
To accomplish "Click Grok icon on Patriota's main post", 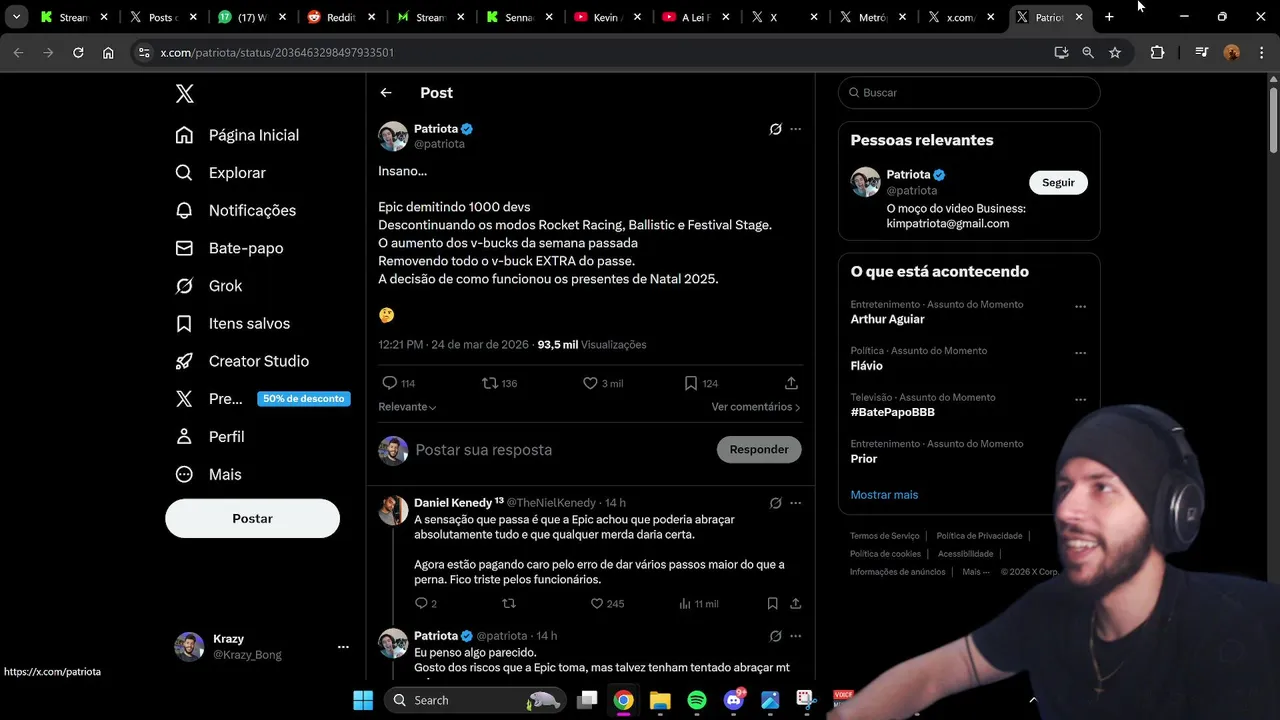I will pyautogui.click(x=775, y=129).
